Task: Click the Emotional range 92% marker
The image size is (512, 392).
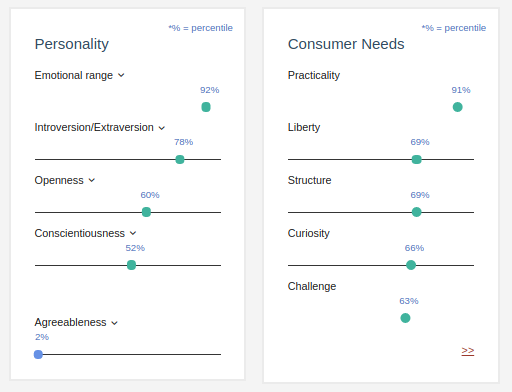Action: tap(206, 107)
